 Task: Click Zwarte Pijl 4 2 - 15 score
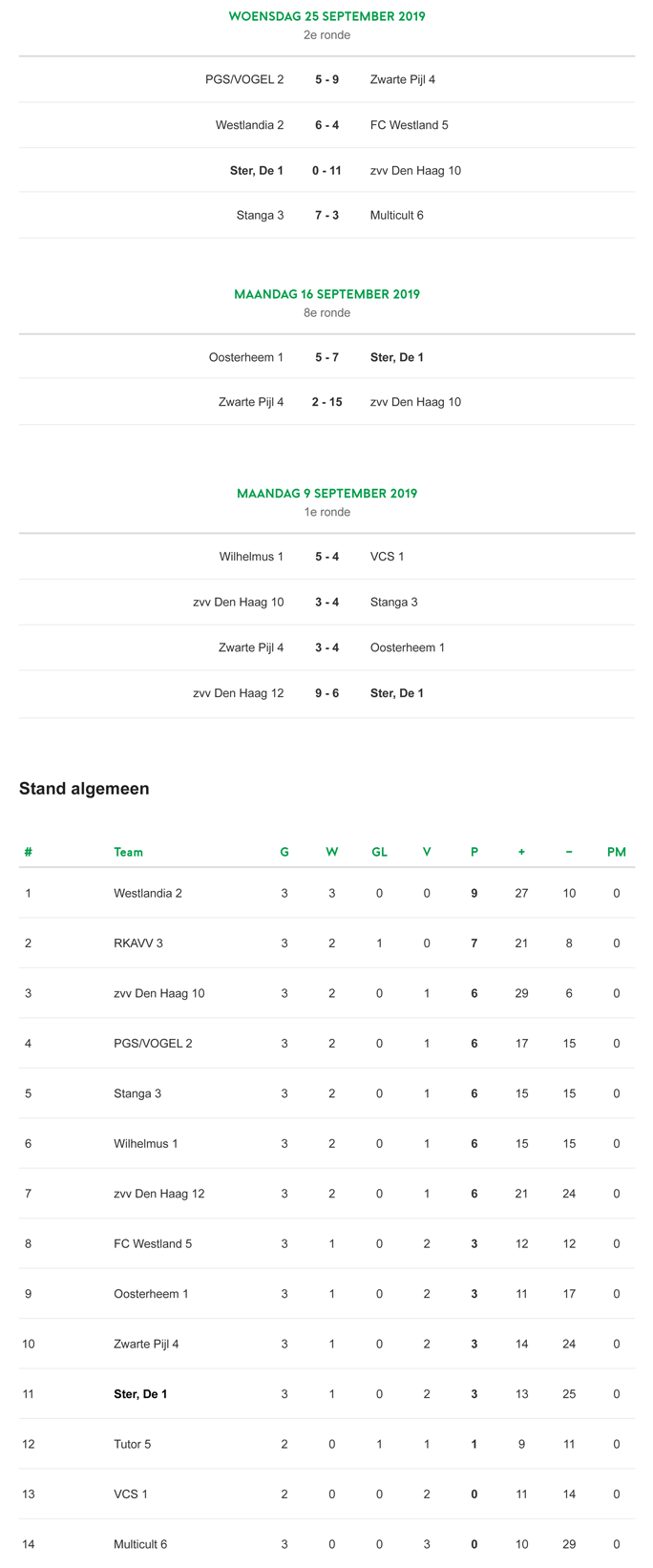(326, 402)
